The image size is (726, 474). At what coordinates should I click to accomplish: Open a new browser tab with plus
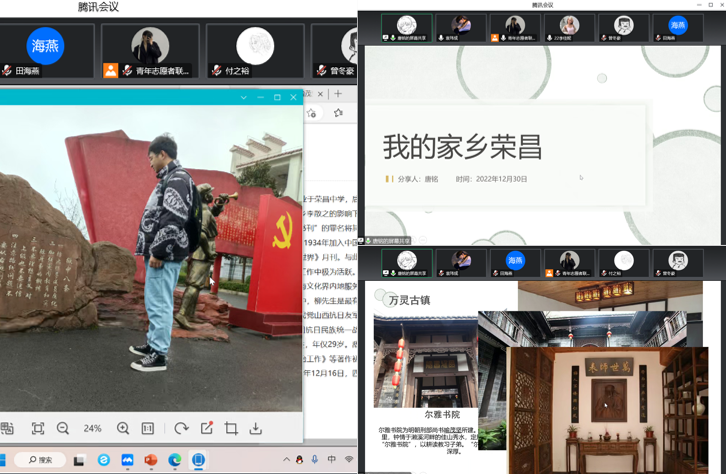pos(338,94)
